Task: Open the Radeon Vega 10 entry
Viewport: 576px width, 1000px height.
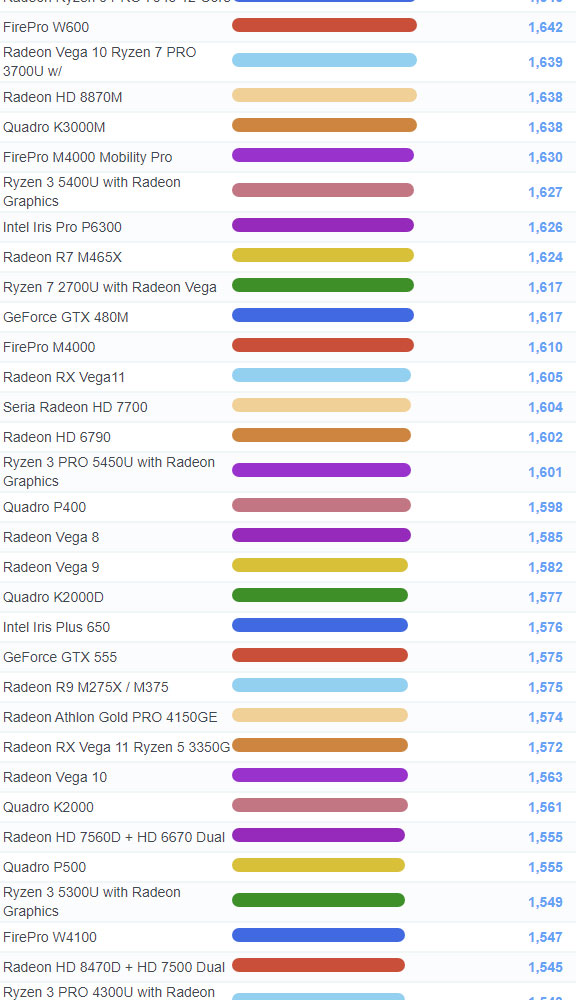Action: tap(55, 777)
